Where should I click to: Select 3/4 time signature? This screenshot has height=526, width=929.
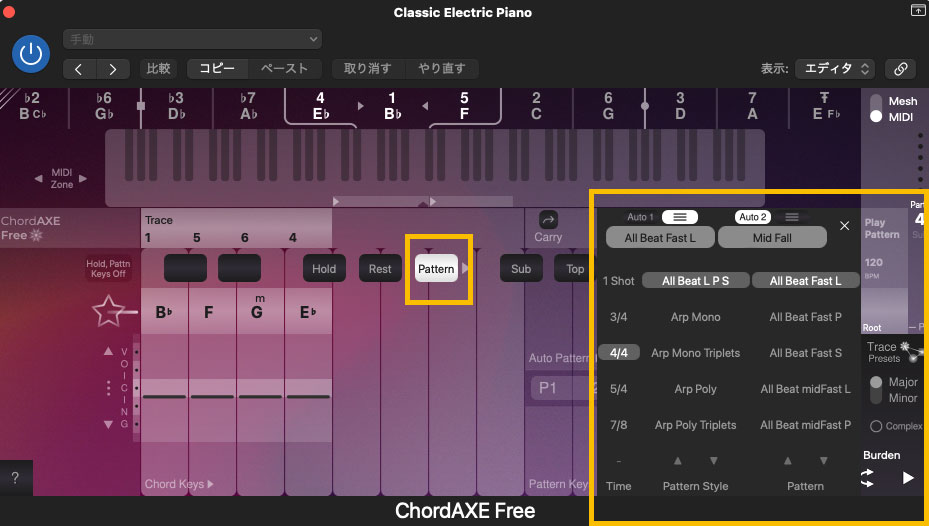619,317
